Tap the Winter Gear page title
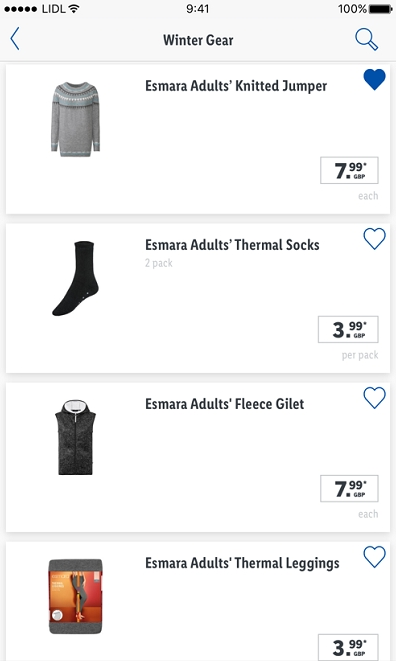The height and width of the screenshot is (661, 396). [198, 40]
